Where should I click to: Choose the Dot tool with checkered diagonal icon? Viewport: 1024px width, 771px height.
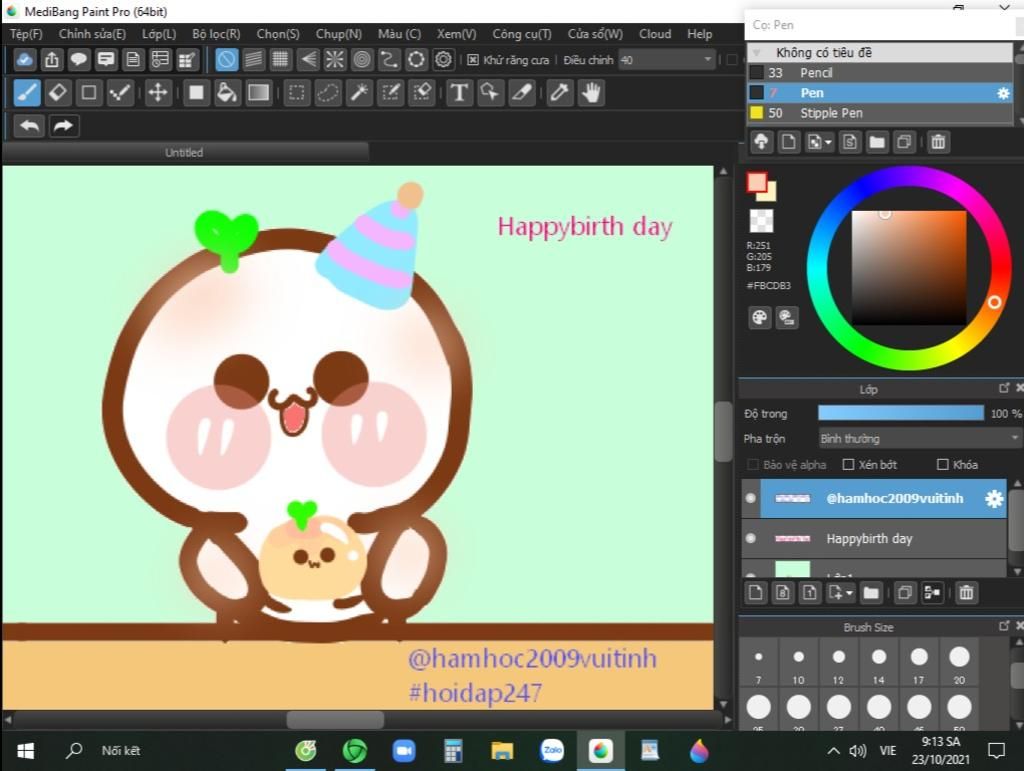pos(120,93)
